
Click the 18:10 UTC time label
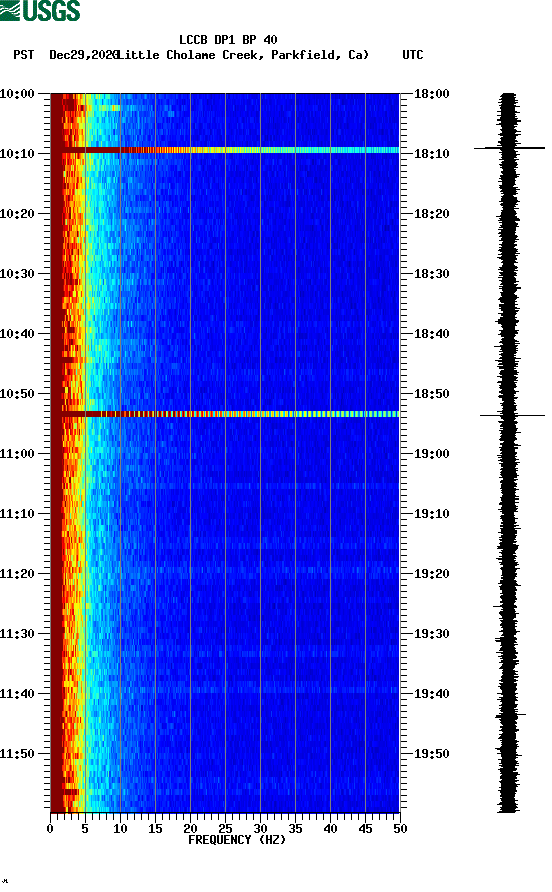coord(431,154)
